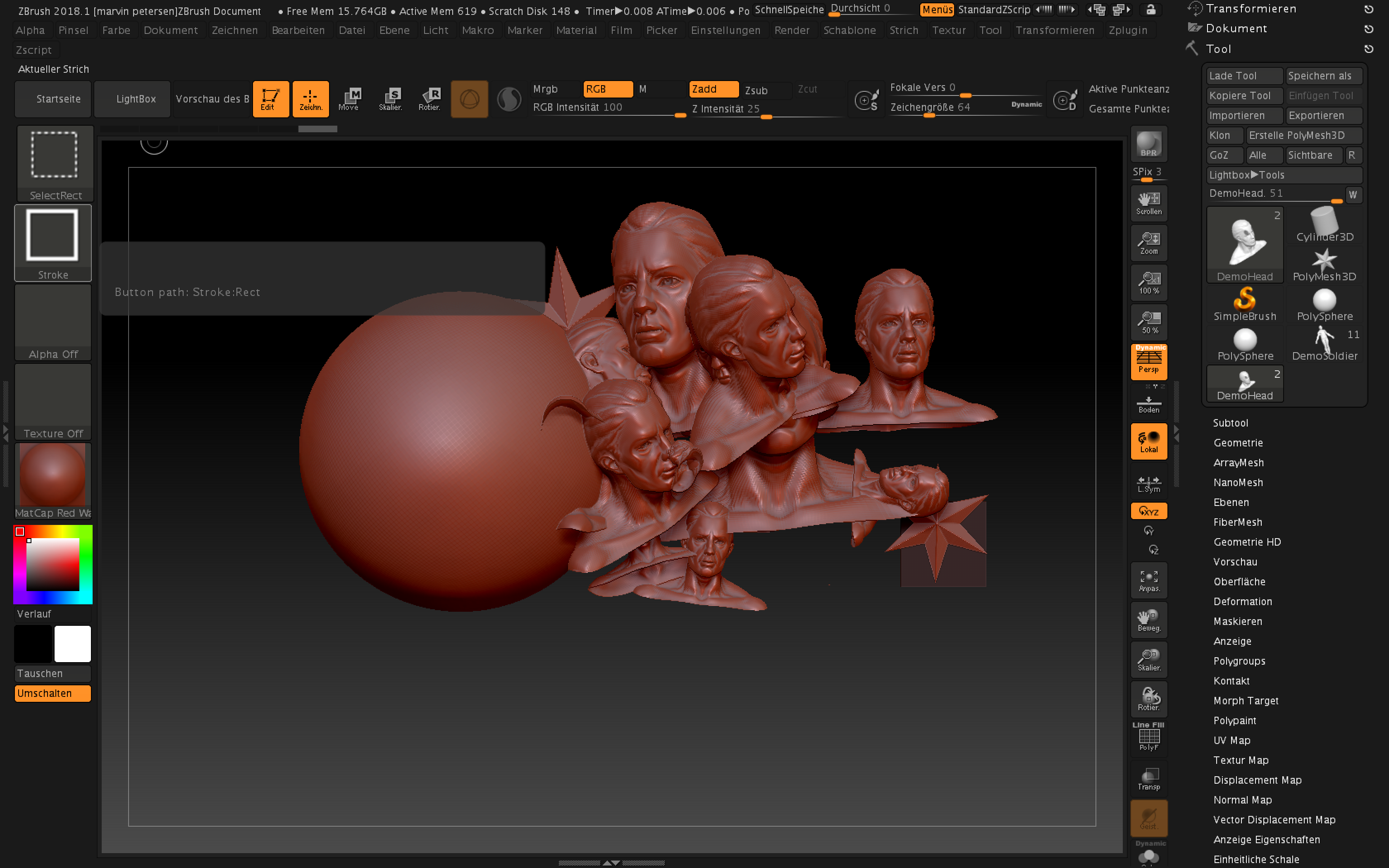Click the Skalier. view zoom icon in right shelf
Viewport: 1389px width, 868px height.
[x=1148, y=660]
